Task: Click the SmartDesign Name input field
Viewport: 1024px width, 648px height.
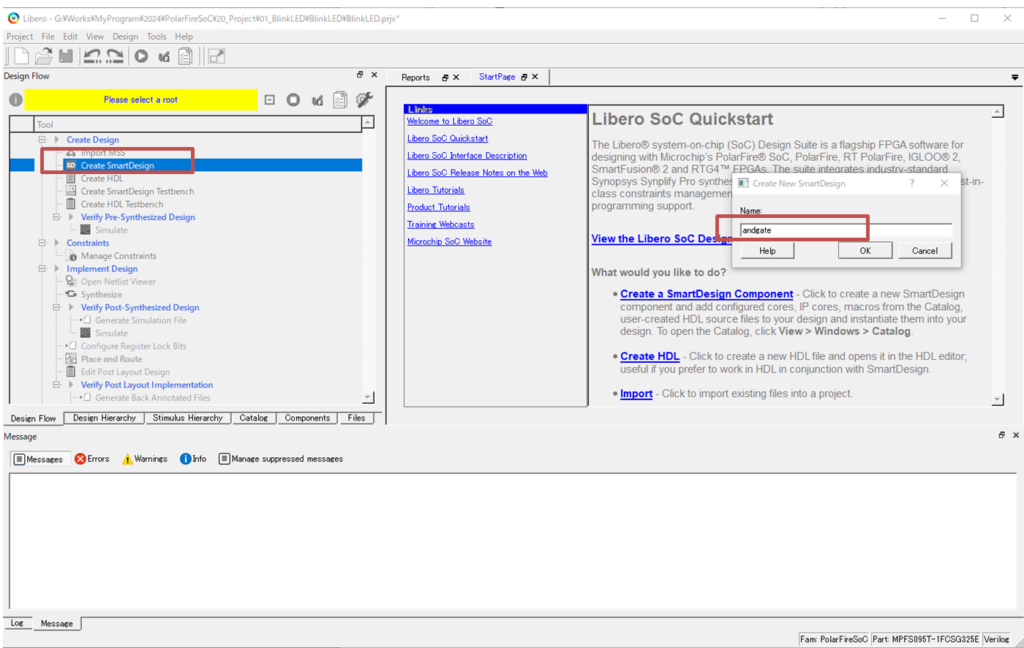Action: (845, 230)
